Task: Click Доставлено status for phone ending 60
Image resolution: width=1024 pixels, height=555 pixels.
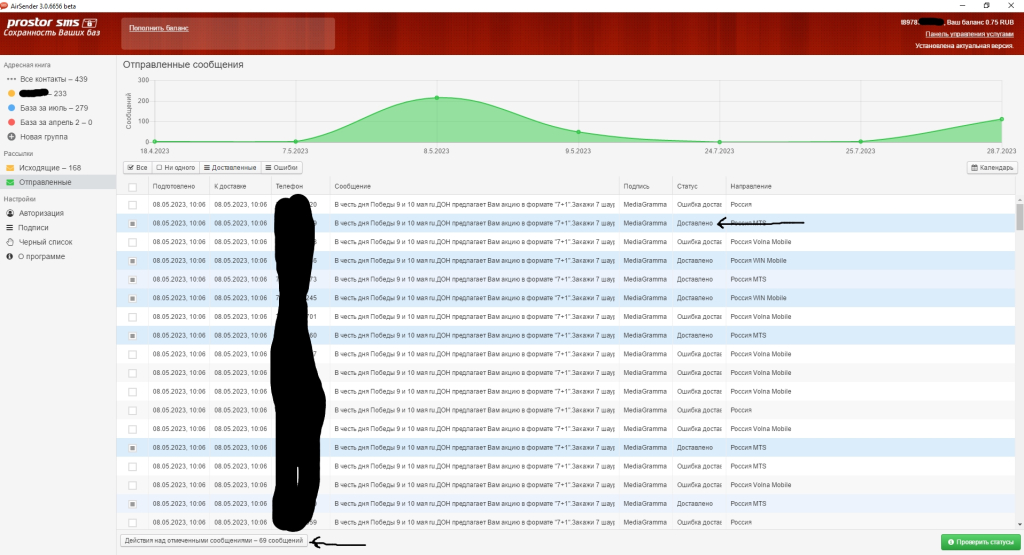Action: [x=695, y=336]
